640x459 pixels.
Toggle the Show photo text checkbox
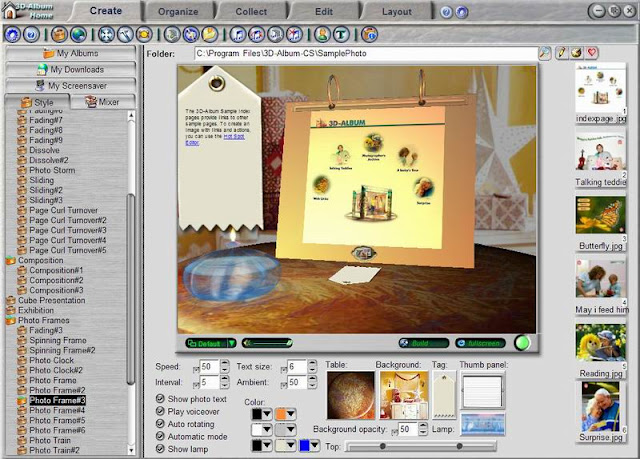[x=160, y=398]
